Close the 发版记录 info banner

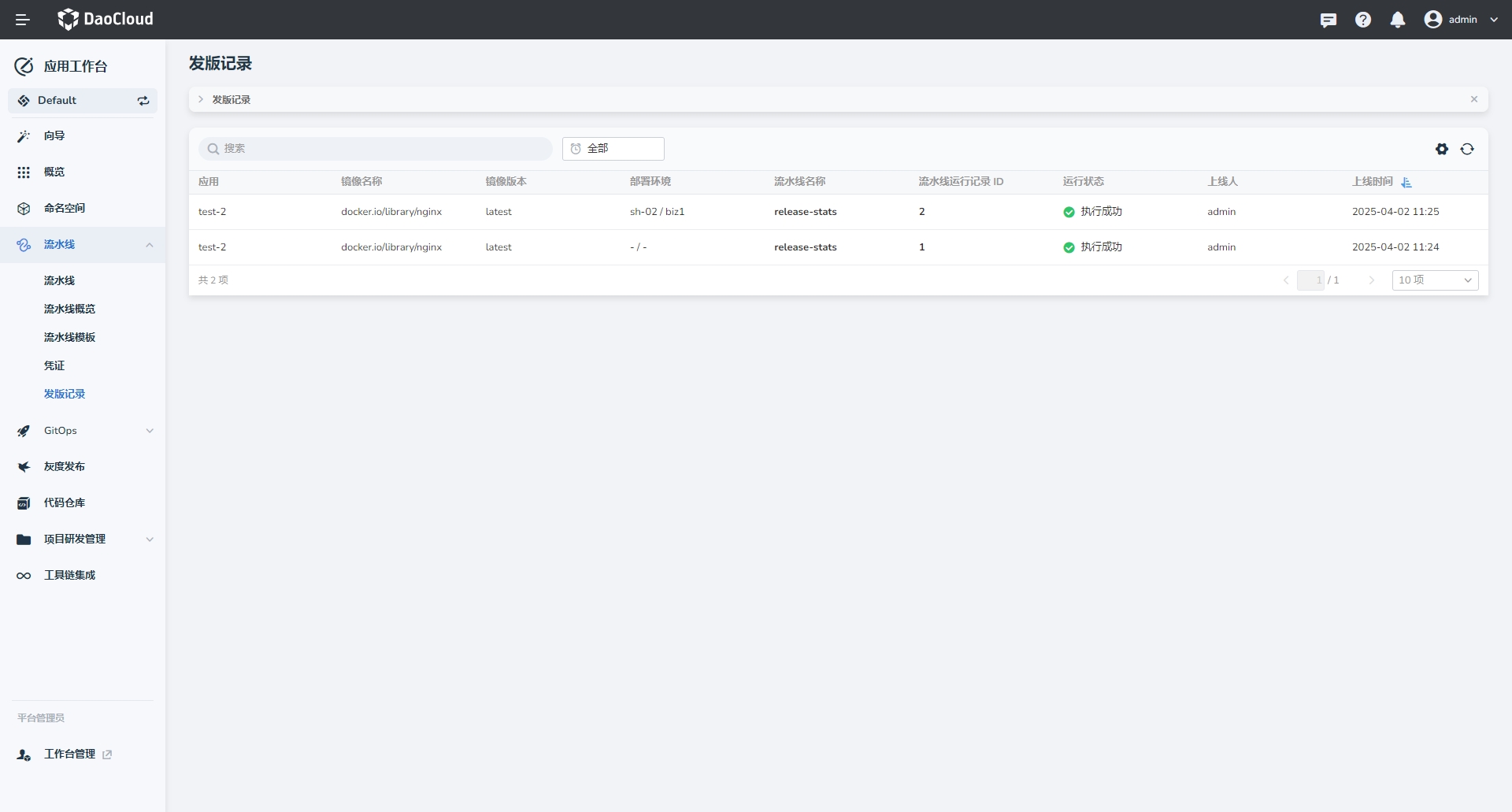pos(1473,99)
